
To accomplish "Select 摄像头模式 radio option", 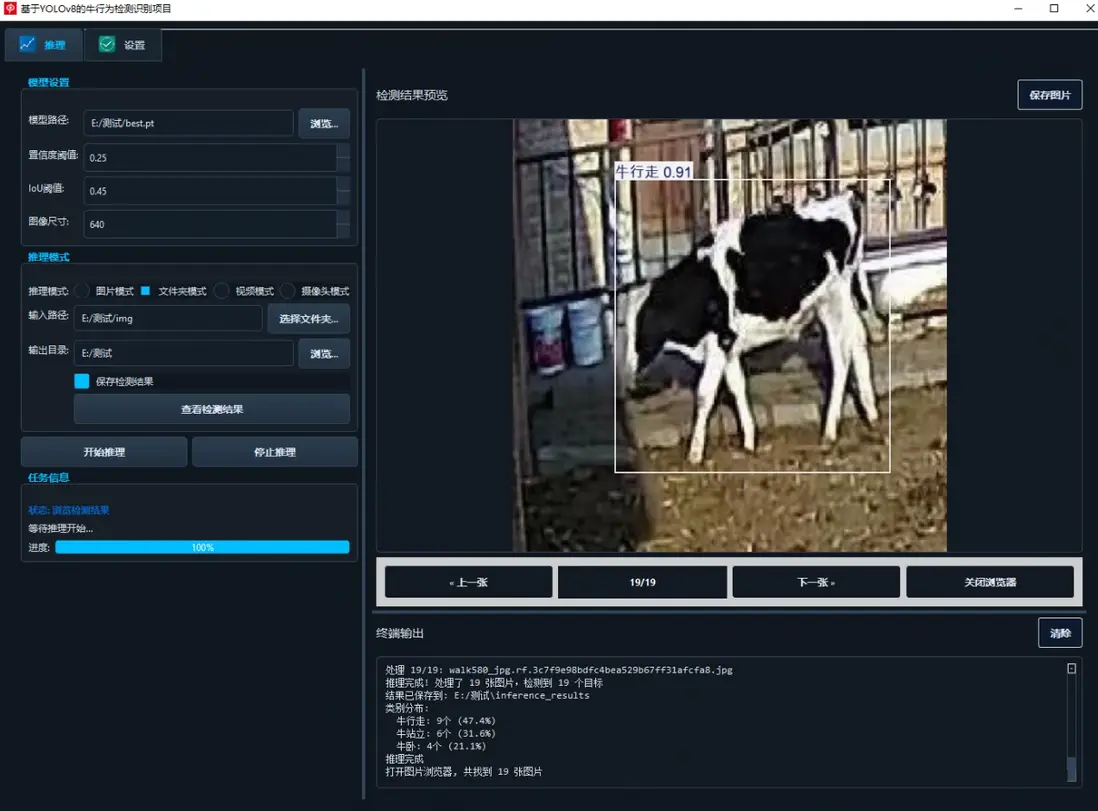I will point(315,291).
